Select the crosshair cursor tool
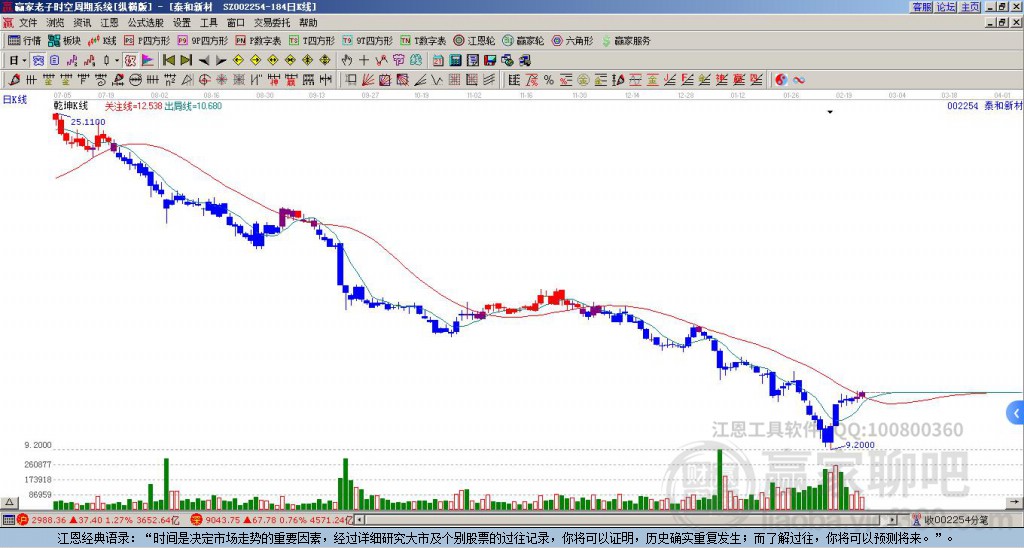The image size is (1024, 548). [x=364, y=61]
